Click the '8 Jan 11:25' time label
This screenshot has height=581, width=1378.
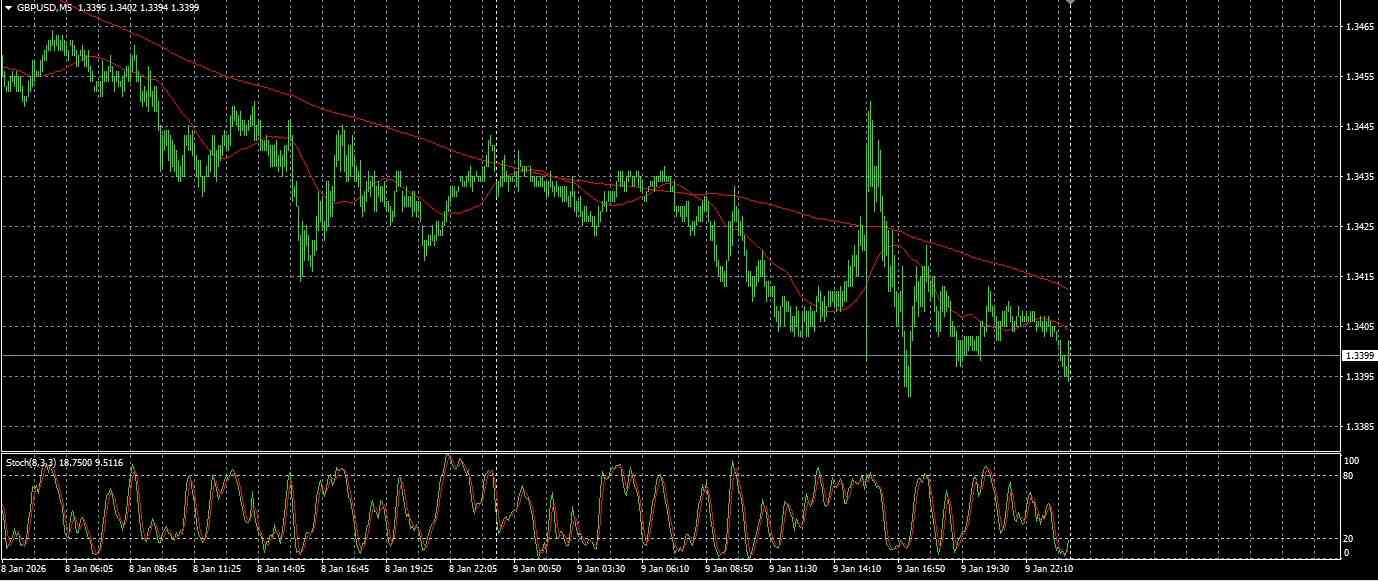(217, 569)
